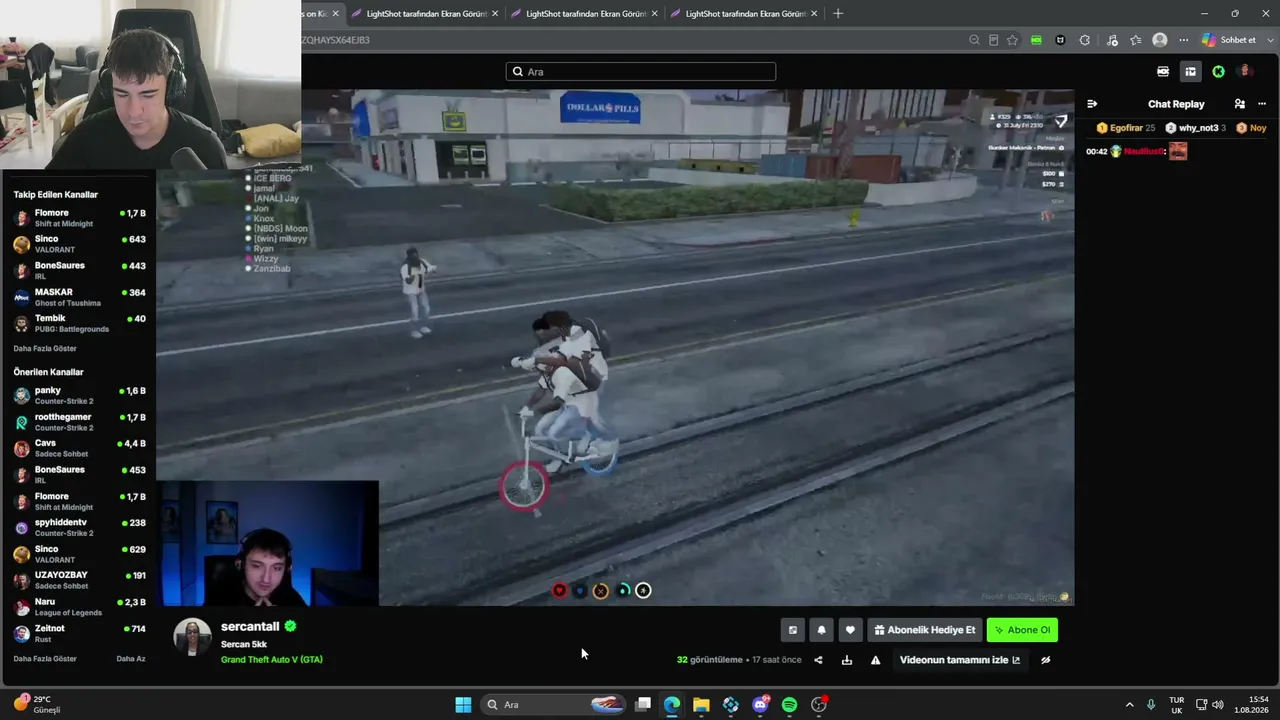Click the Abonelik Hediye Et button
The width and height of the screenshot is (1280, 720).
point(924,630)
